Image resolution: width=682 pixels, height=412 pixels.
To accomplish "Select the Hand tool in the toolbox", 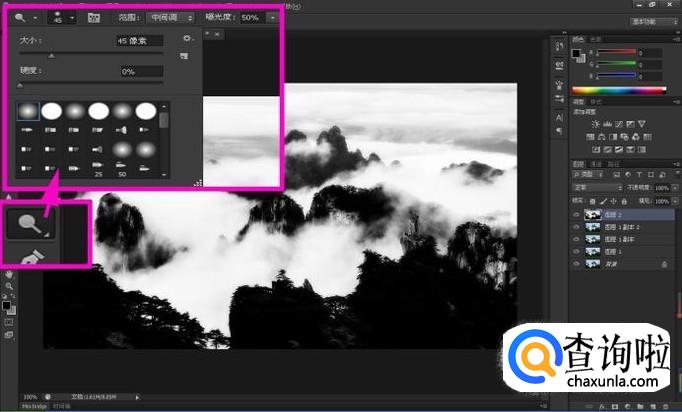I will pos(9,275).
